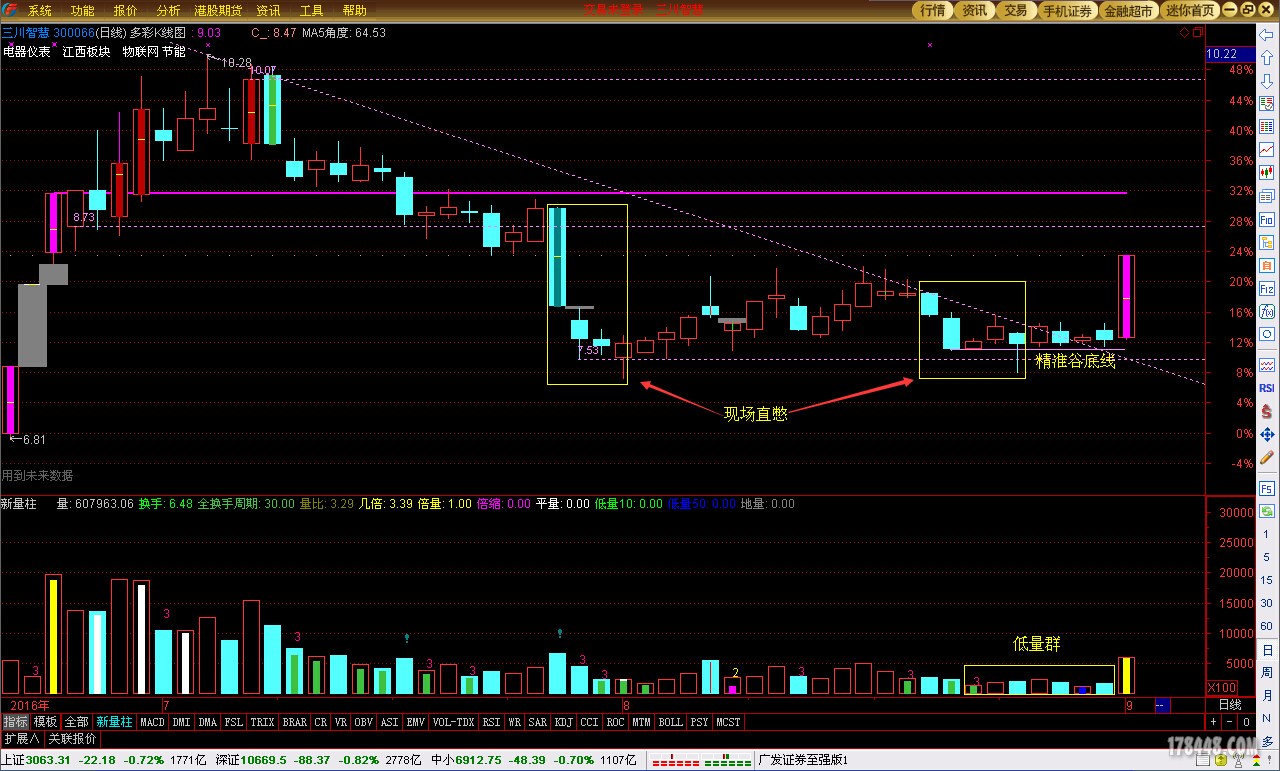Click the 交易 button at top
The width and height of the screenshot is (1280, 771).
click(x=1015, y=10)
